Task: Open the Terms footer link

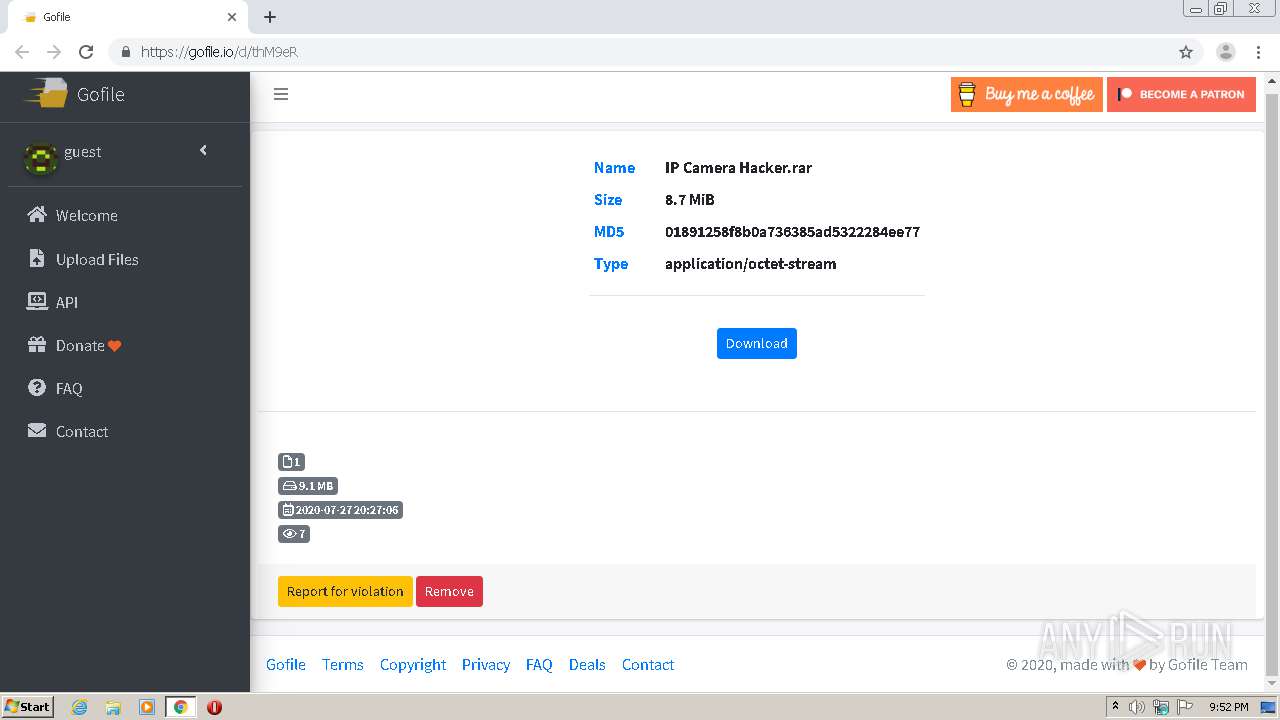Action: point(343,664)
